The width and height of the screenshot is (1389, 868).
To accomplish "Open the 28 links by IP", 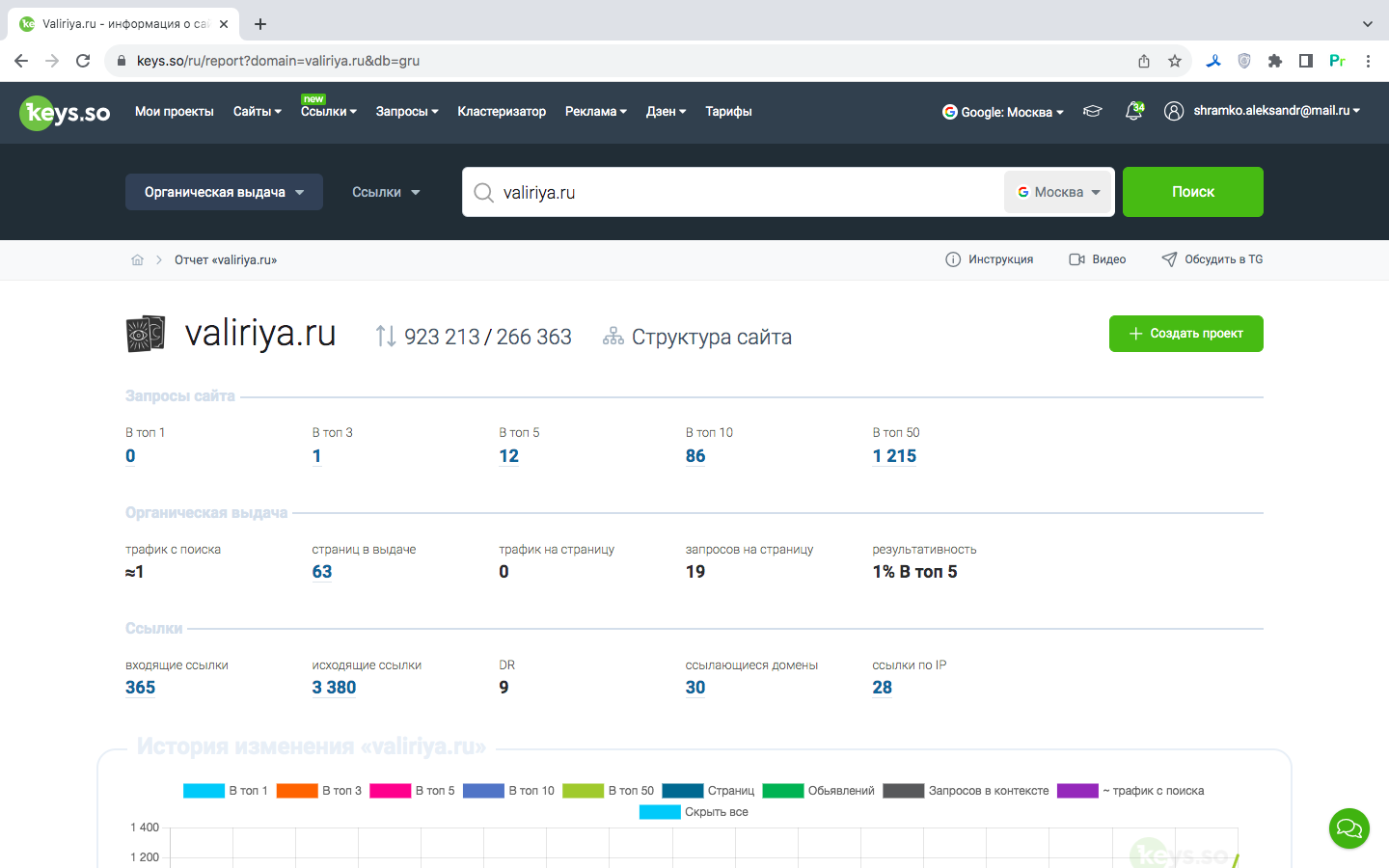I will [883, 688].
